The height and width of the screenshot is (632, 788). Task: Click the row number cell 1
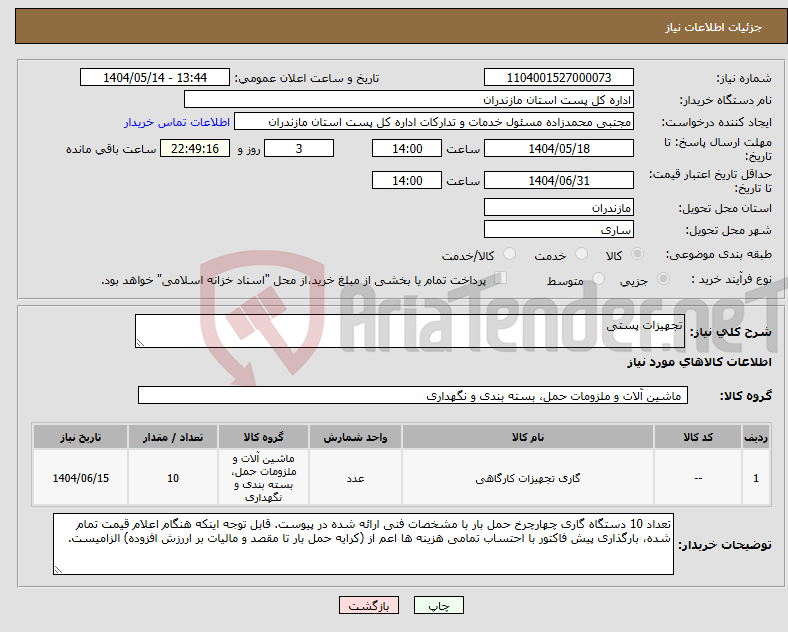[x=756, y=478]
